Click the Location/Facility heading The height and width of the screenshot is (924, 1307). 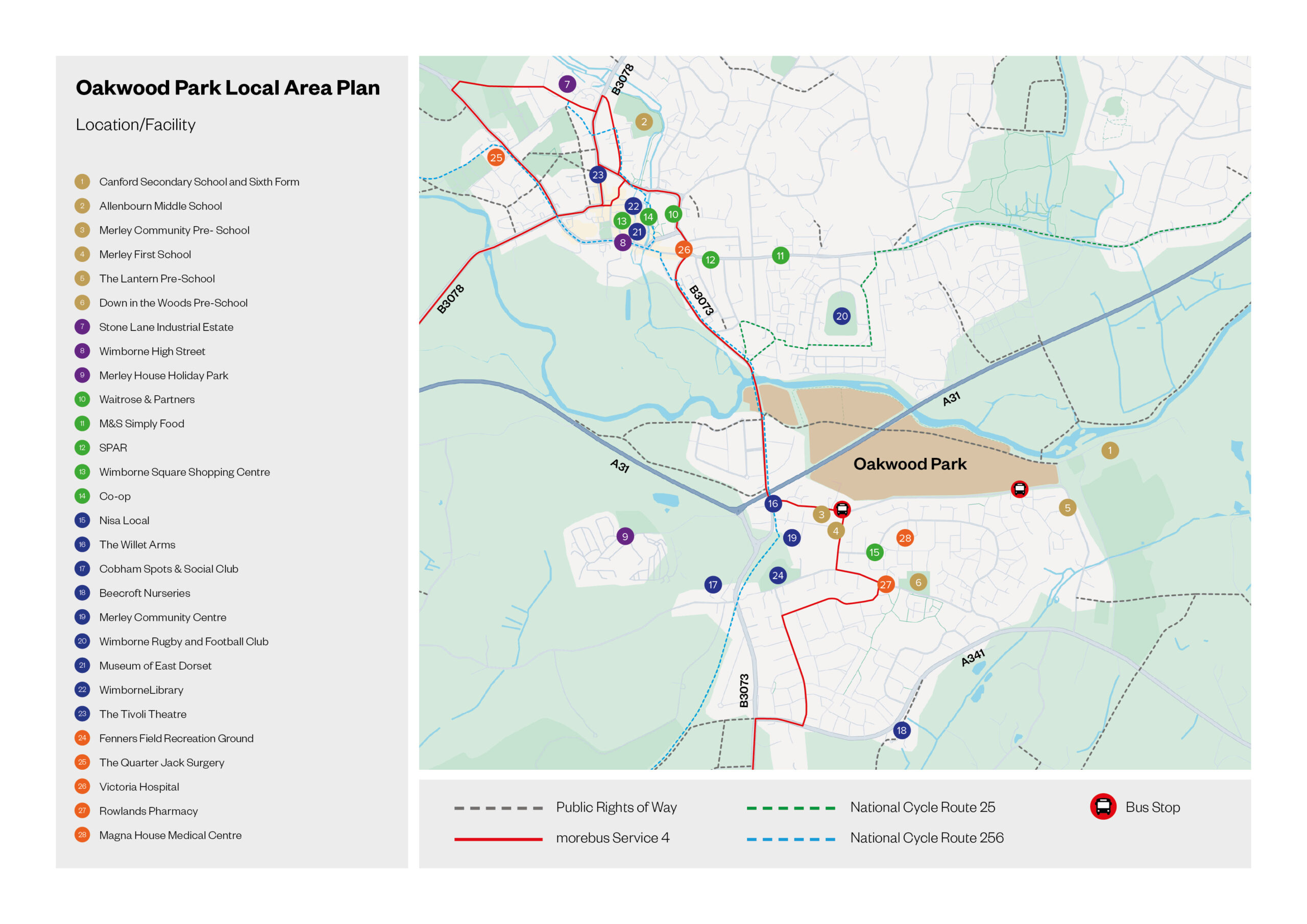[x=135, y=125]
